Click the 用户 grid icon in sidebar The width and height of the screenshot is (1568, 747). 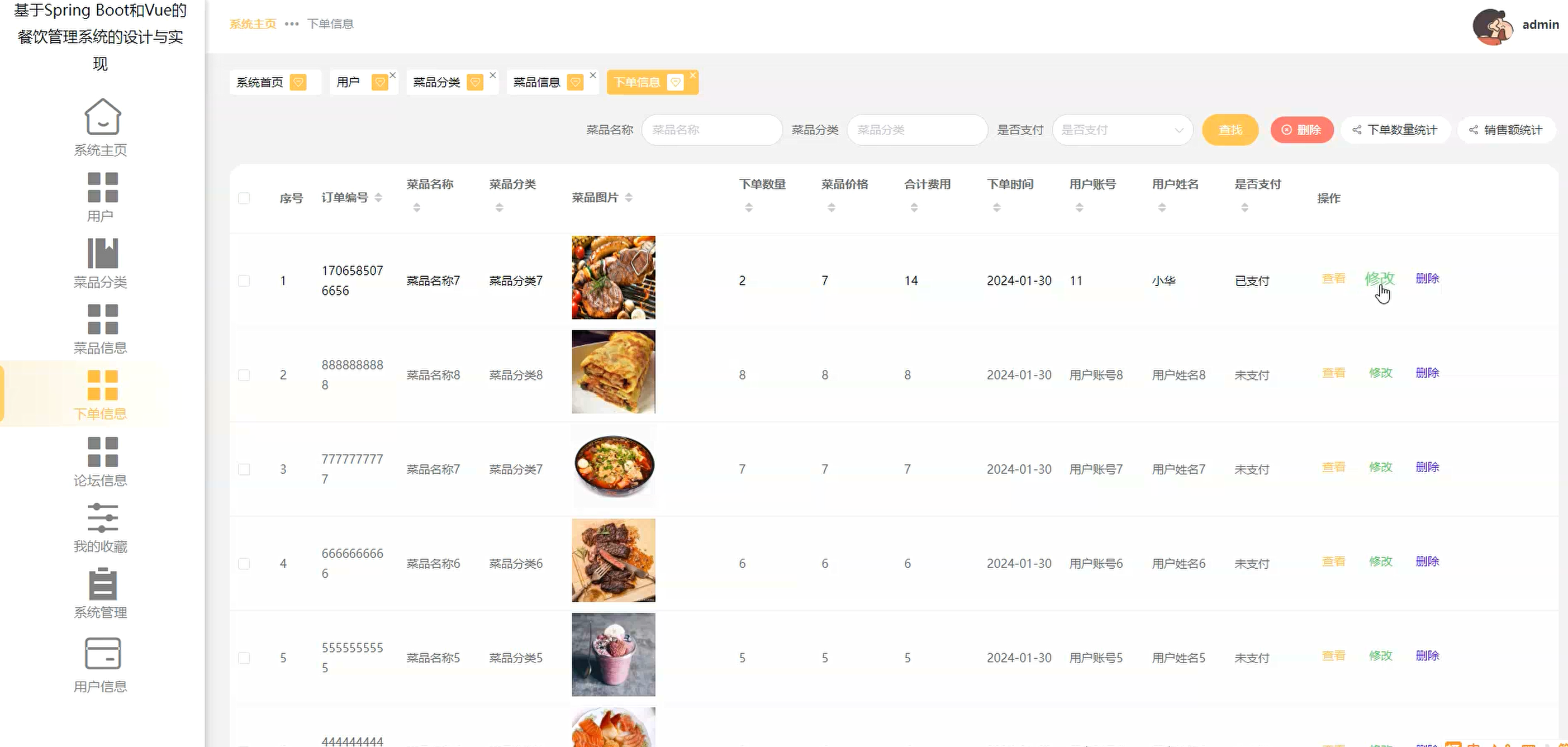click(102, 187)
